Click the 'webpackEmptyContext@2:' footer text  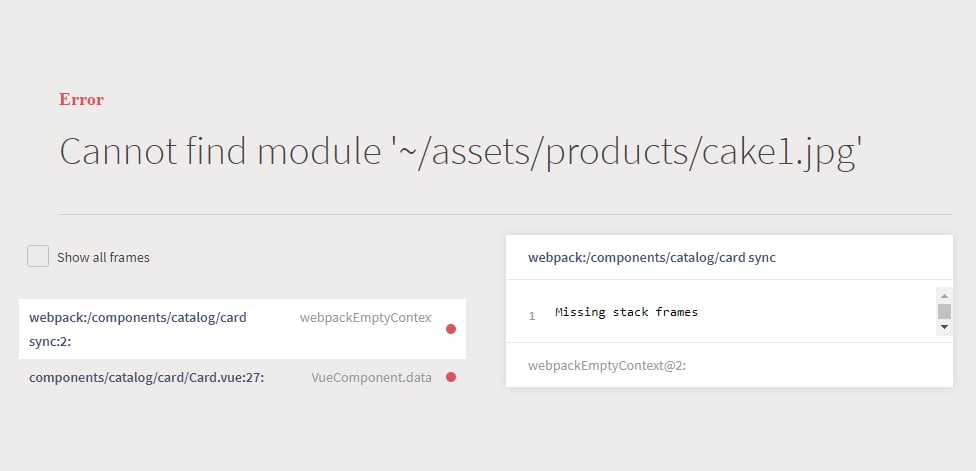point(607,365)
